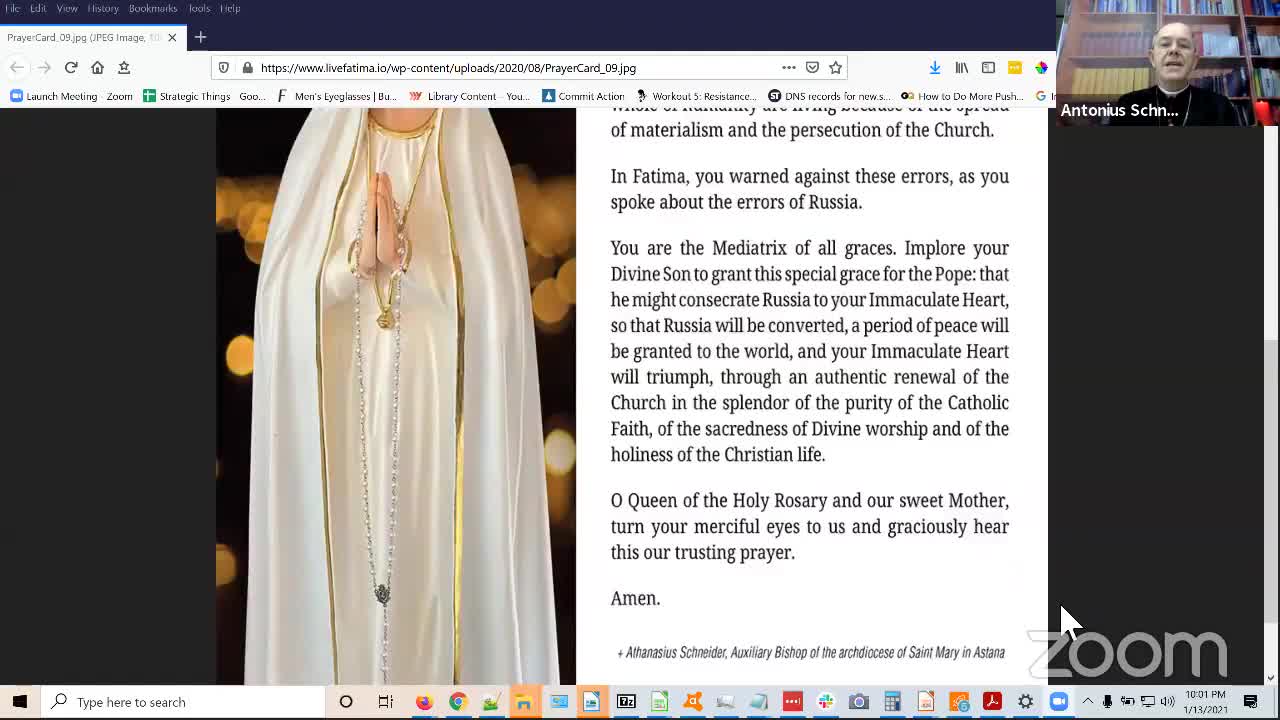The width and height of the screenshot is (1280, 720).
Task: Open the page actions three-dot menu
Action: (789, 67)
